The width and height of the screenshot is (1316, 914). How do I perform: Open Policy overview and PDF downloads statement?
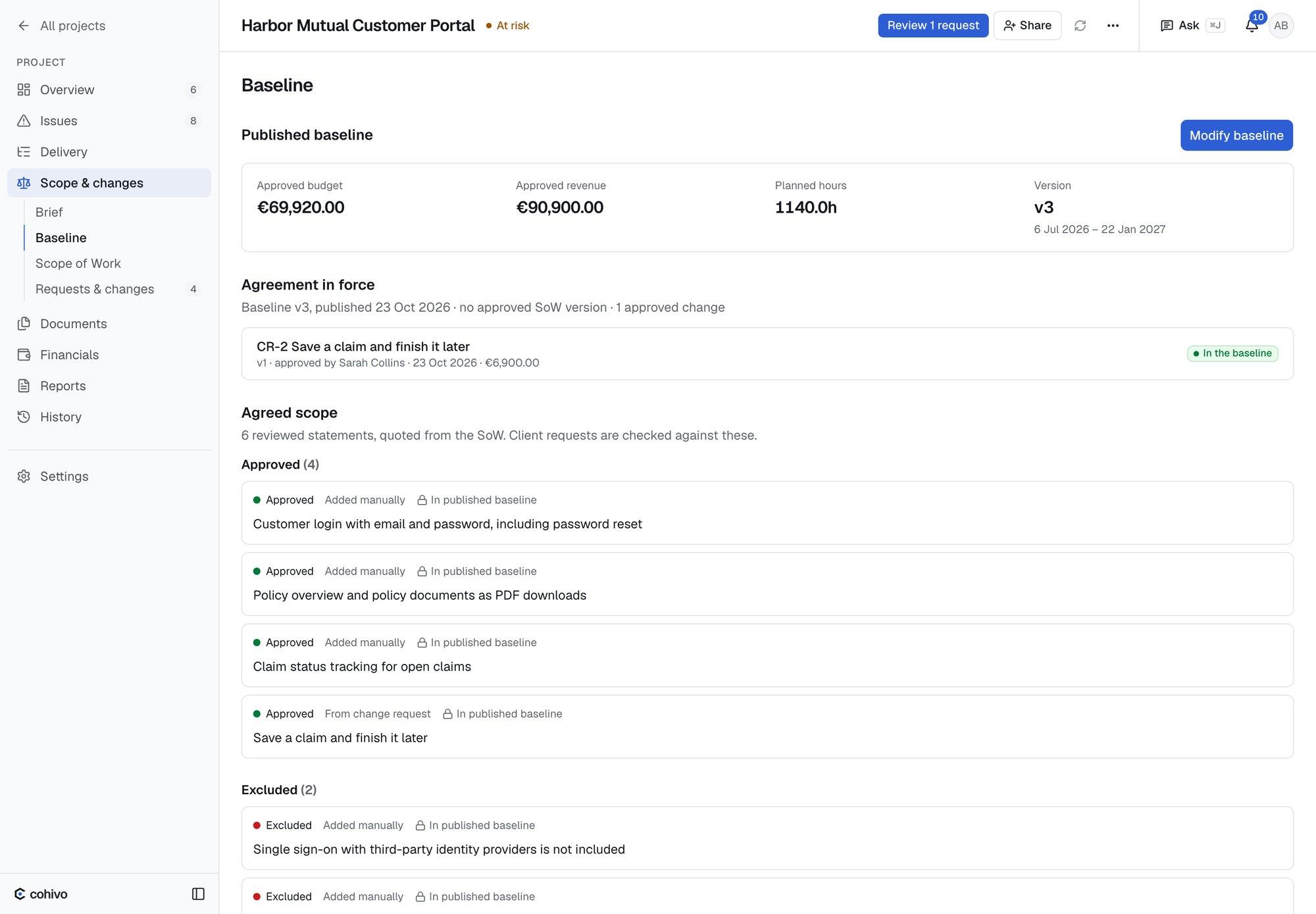point(767,584)
